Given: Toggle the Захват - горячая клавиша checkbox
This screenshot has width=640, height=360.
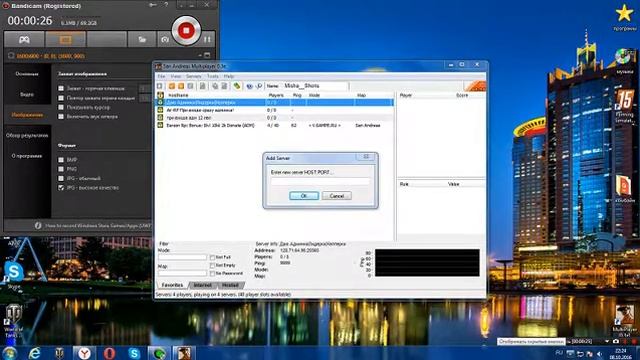Looking at the screenshot, I should pyautogui.click(x=61, y=88).
